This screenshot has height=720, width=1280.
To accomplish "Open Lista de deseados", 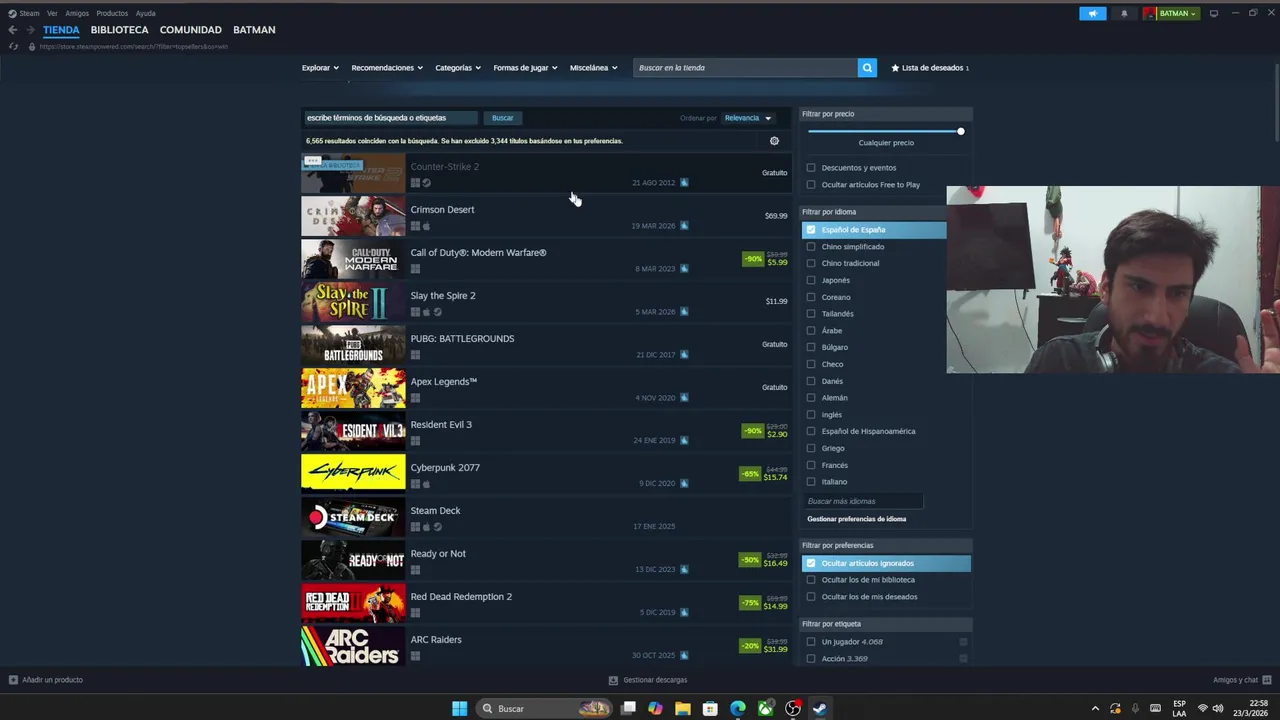I will [x=930, y=68].
